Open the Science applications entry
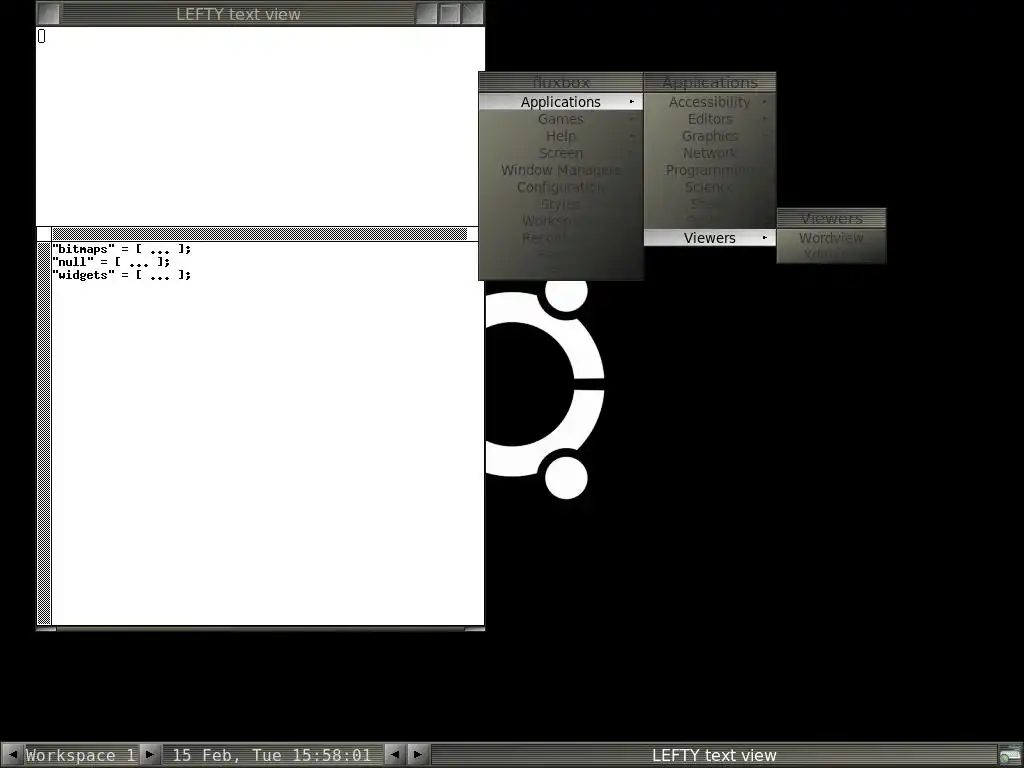Screen dimensions: 1024x768 (x=710, y=187)
